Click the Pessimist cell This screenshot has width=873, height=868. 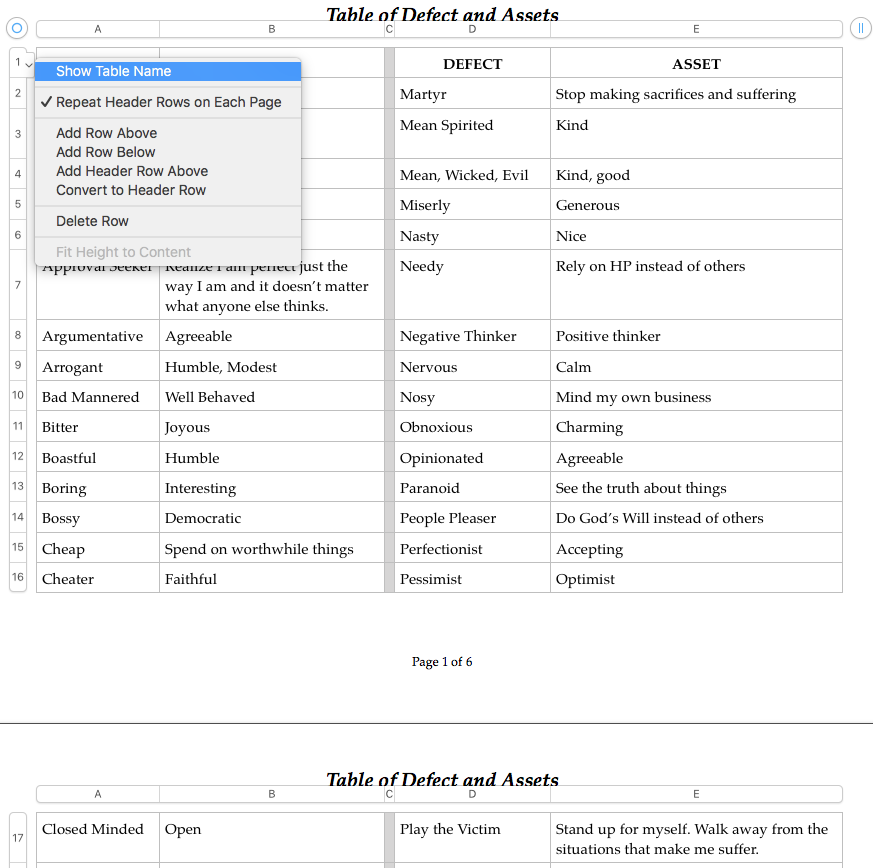tap(472, 578)
